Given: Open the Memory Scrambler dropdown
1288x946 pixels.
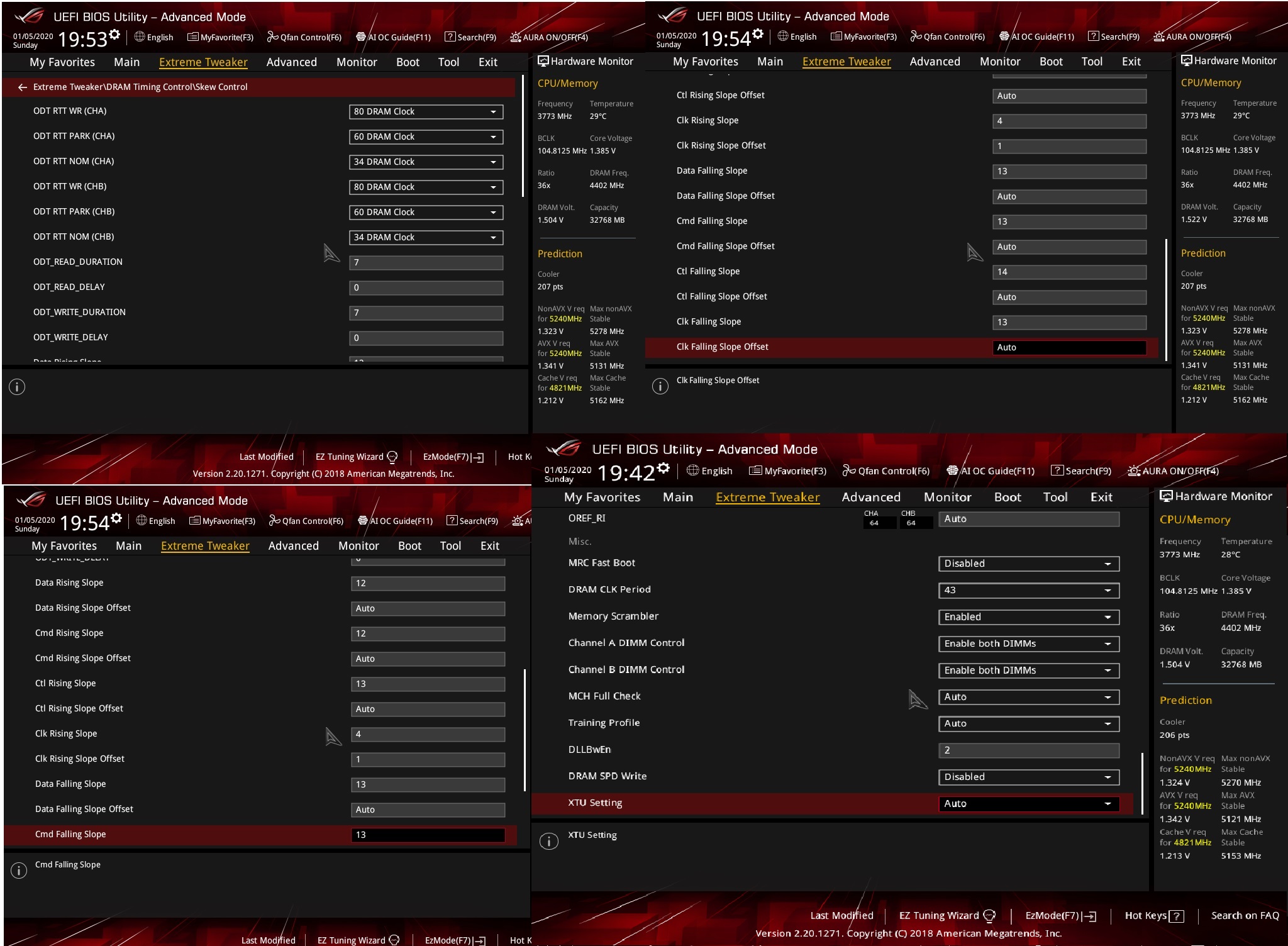Looking at the screenshot, I should pyautogui.click(x=1028, y=617).
